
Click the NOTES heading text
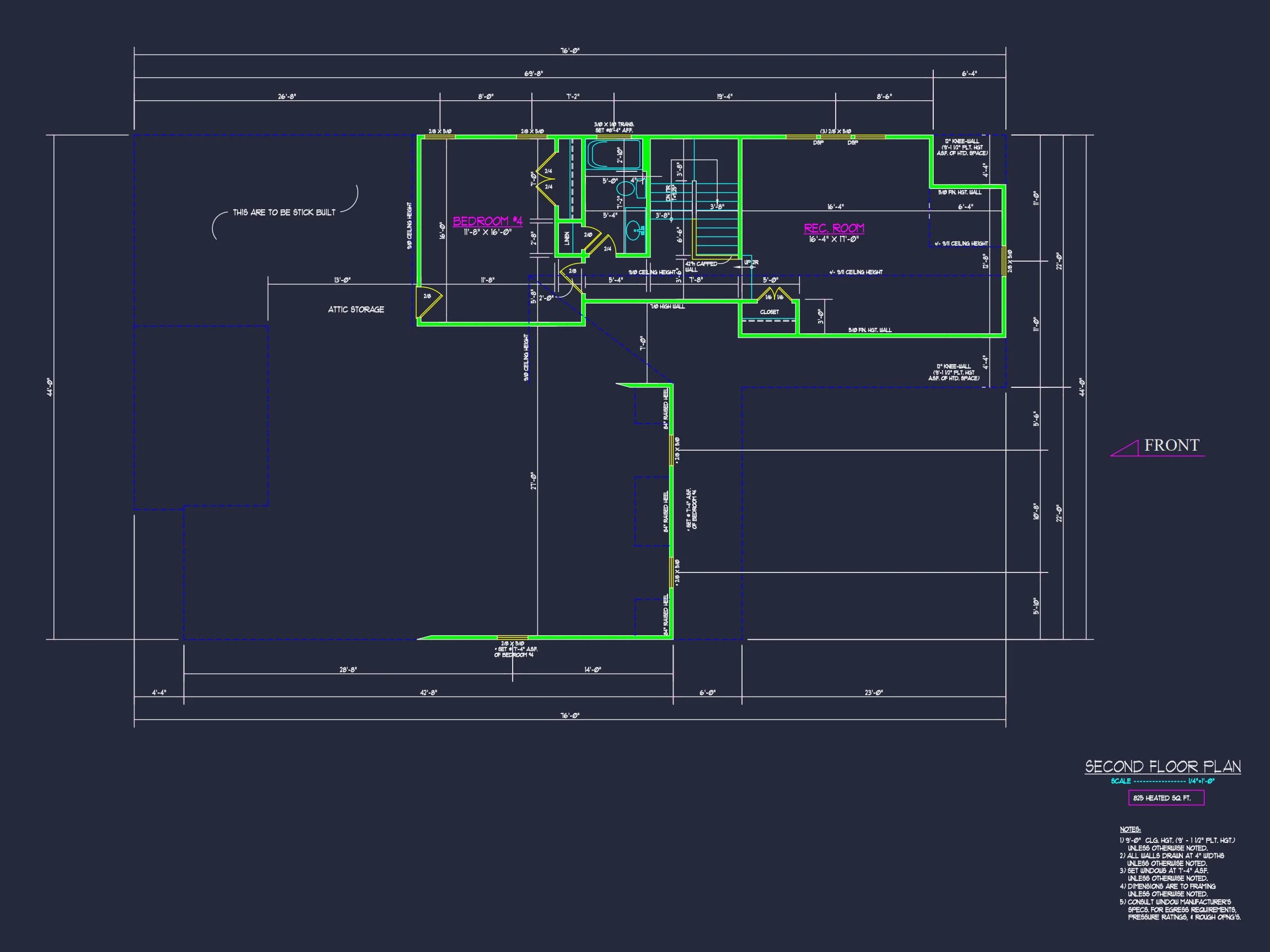click(1130, 829)
